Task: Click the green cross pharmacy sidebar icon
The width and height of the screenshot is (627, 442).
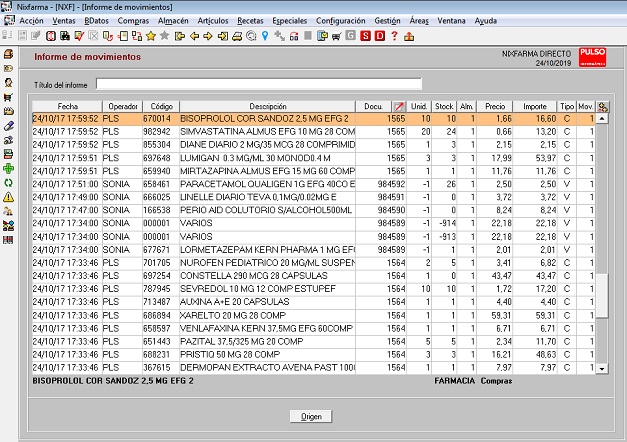Action: click(x=8, y=168)
